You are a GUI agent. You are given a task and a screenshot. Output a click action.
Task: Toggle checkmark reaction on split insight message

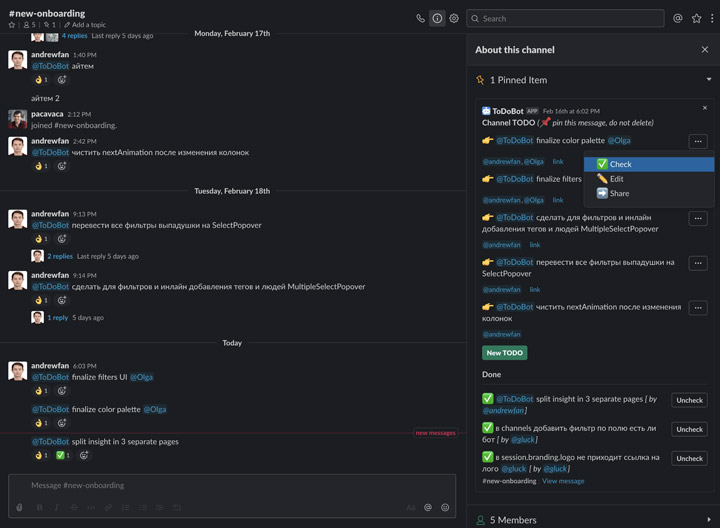[x=63, y=455]
